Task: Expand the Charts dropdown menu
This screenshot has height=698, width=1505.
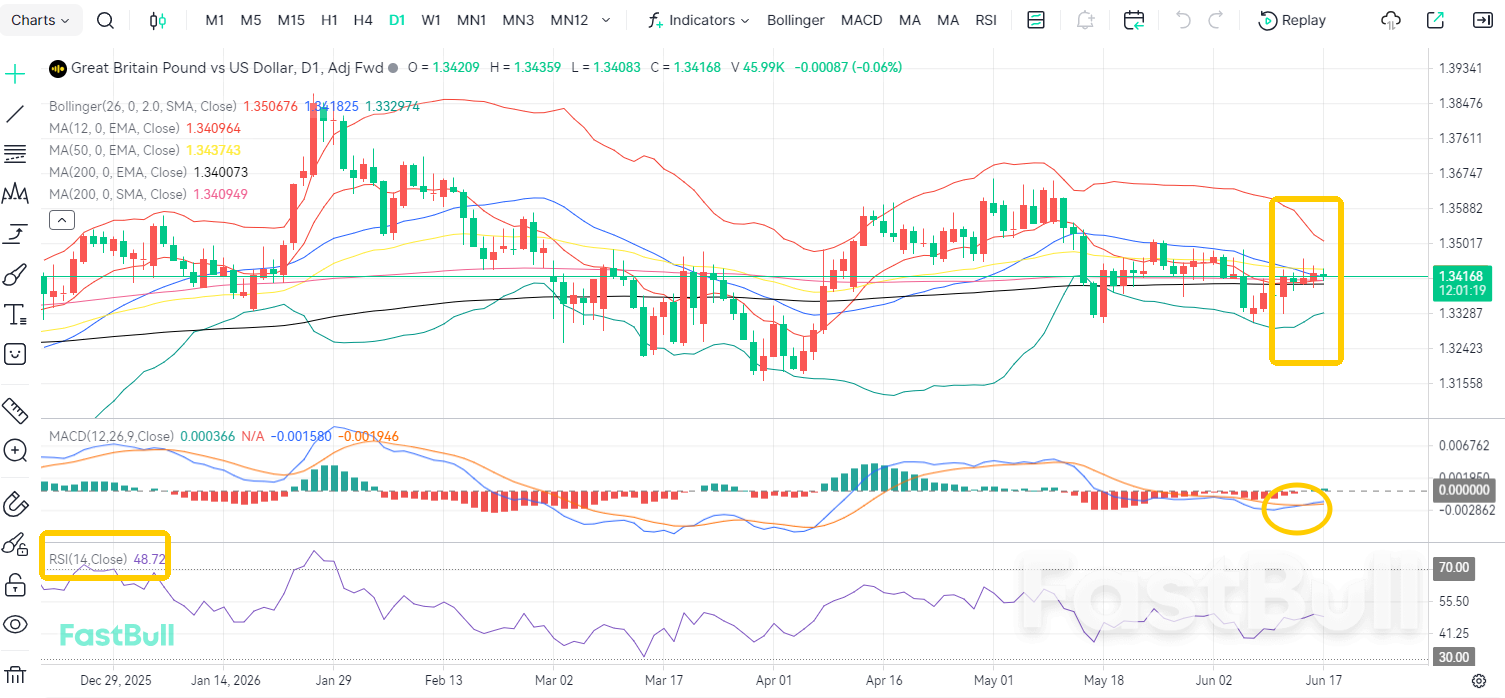Action: point(40,20)
